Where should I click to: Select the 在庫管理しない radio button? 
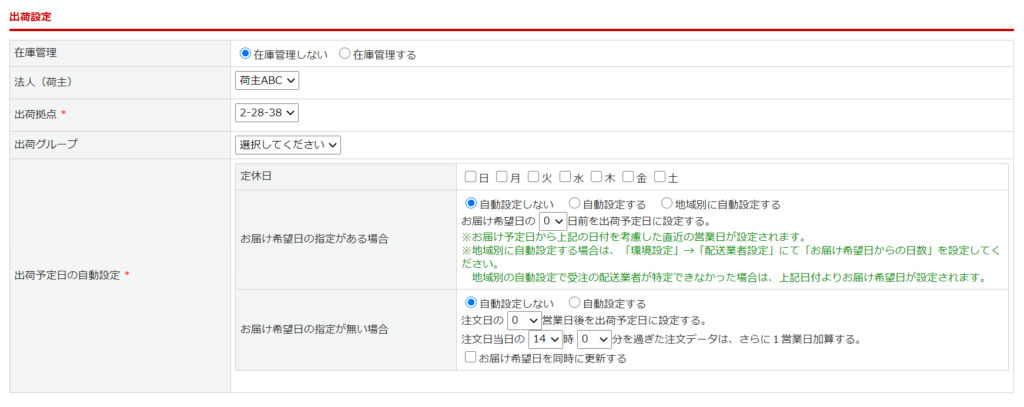[x=245, y=54]
